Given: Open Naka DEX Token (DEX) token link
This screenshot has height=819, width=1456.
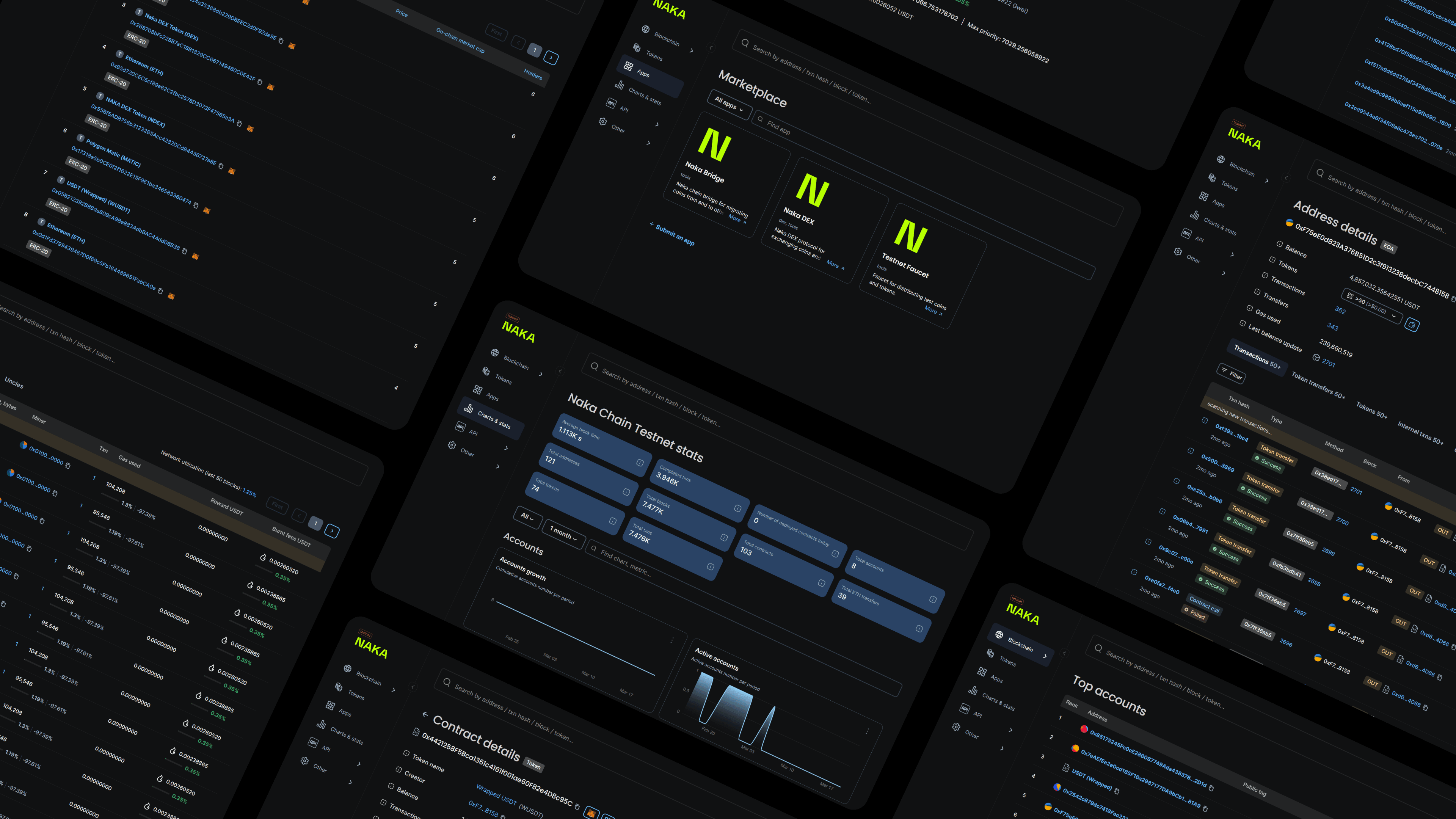Looking at the screenshot, I should pyautogui.click(x=171, y=27).
